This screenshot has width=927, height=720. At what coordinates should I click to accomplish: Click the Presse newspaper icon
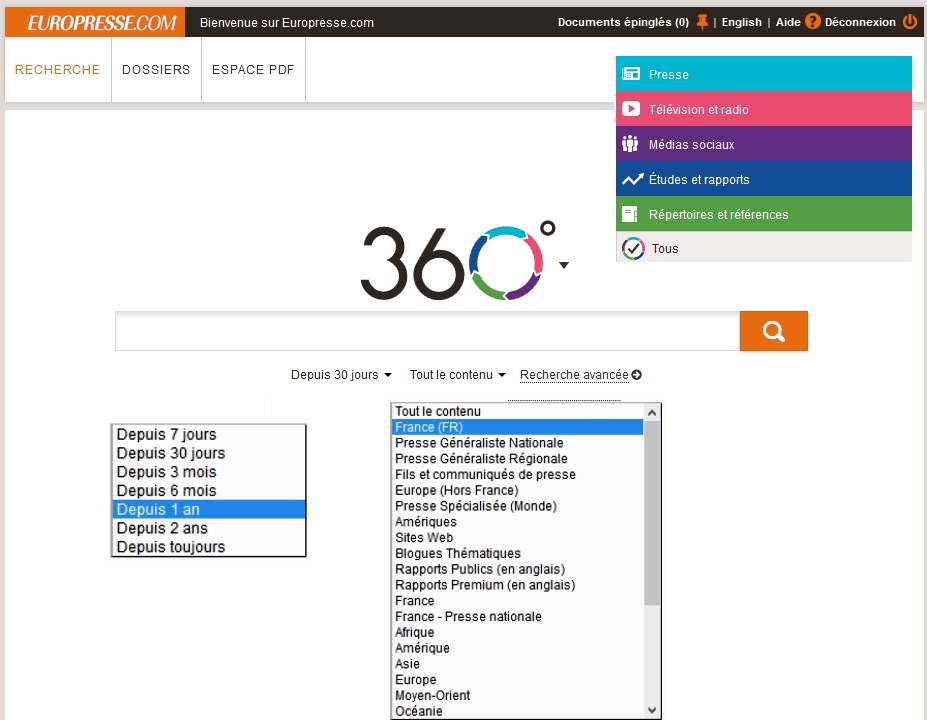pos(630,74)
